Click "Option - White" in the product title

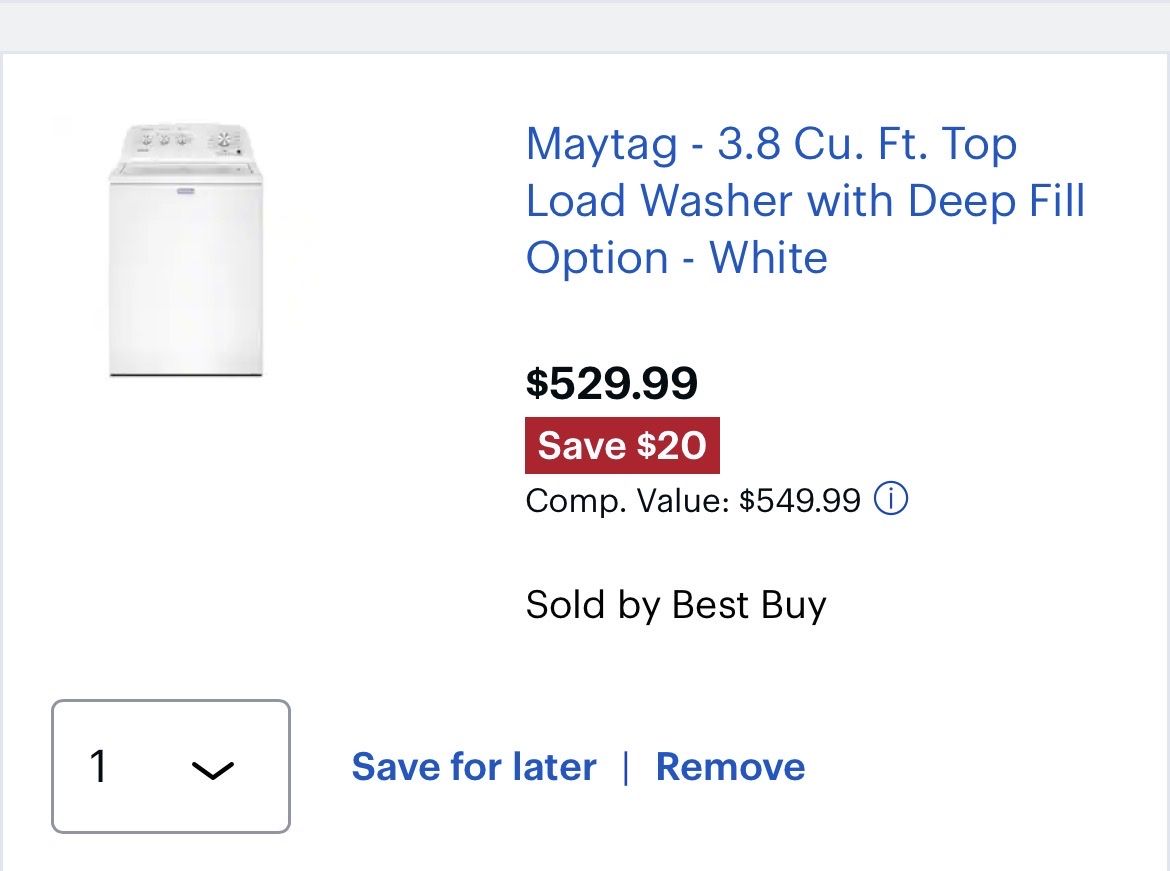[x=677, y=258]
